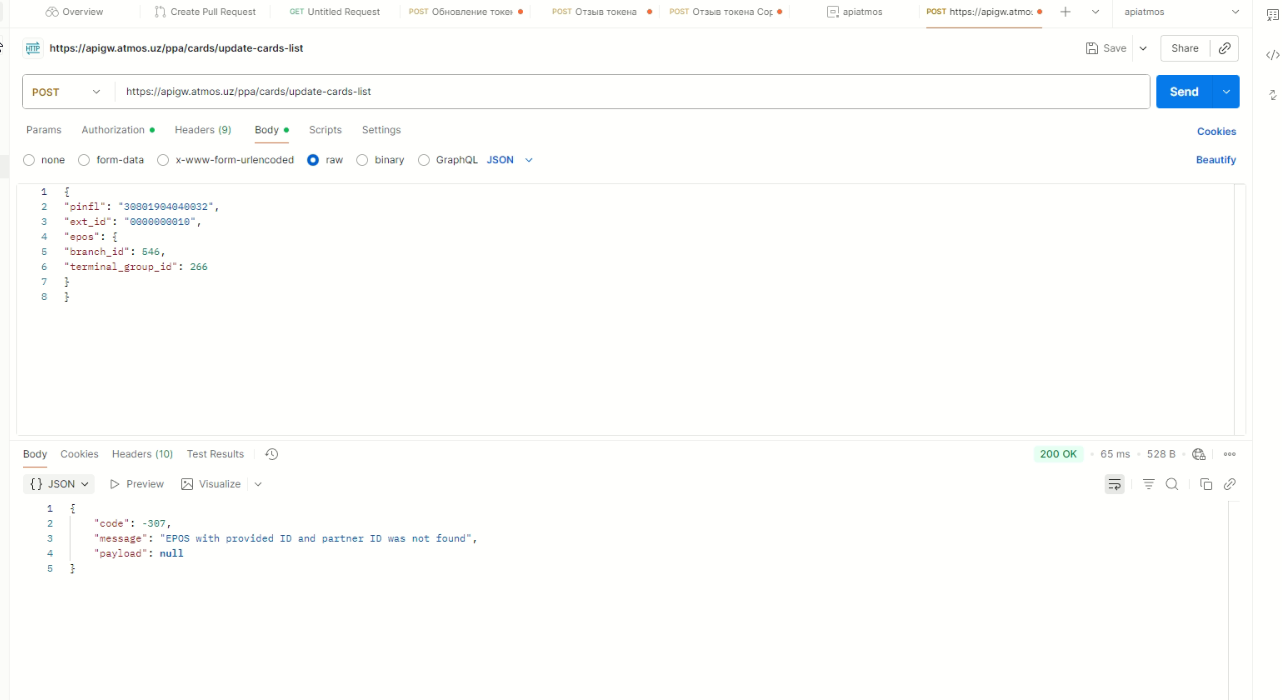The width and height of the screenshot is (1282, 700).
Task: Open the Authorization request tab
Action: pyautogui.click(x=118, y=130)
